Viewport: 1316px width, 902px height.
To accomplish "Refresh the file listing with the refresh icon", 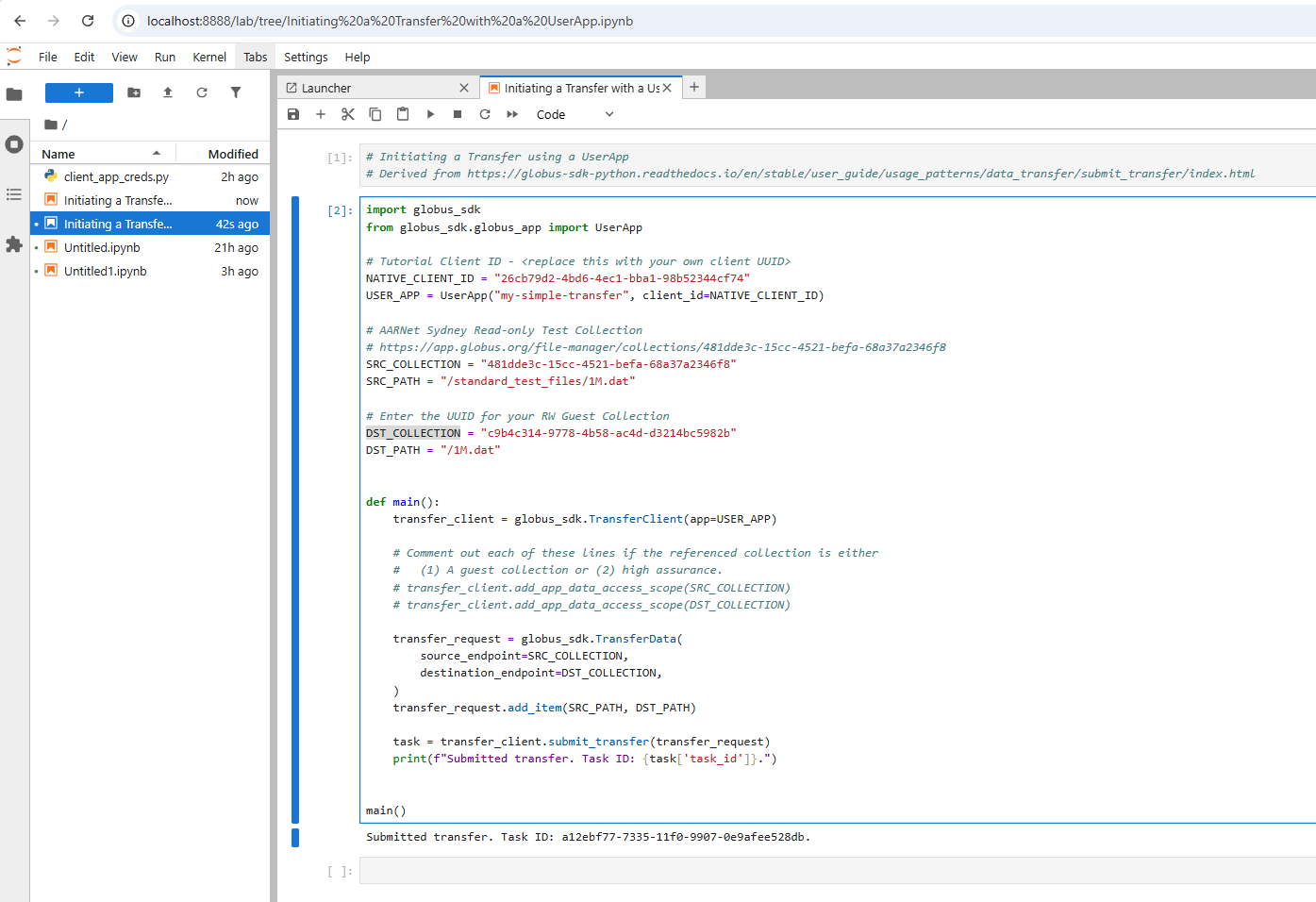I will coord(201,92).
